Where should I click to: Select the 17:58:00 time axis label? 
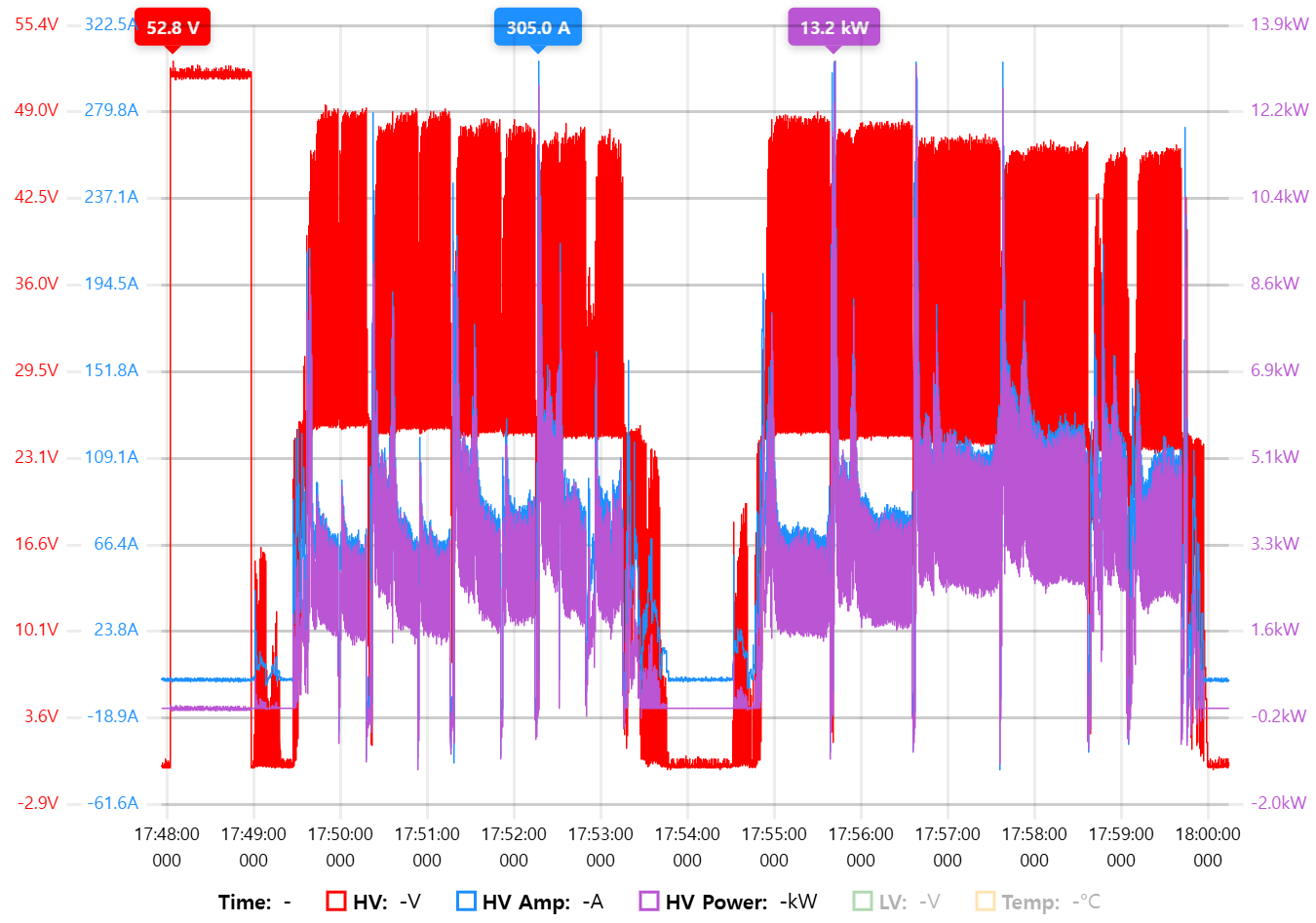1034,835
